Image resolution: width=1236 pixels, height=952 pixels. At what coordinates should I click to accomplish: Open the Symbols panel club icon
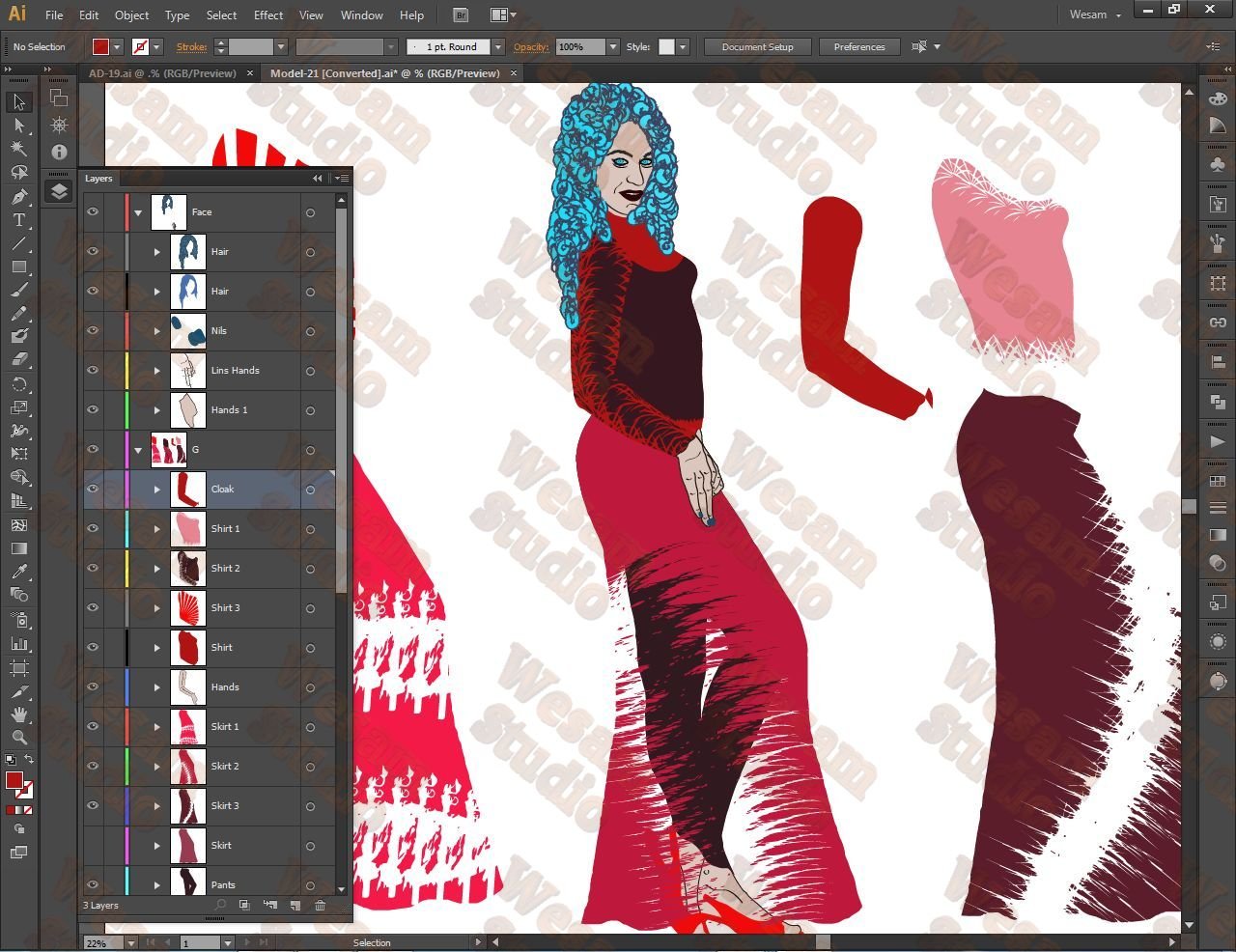1218,165
